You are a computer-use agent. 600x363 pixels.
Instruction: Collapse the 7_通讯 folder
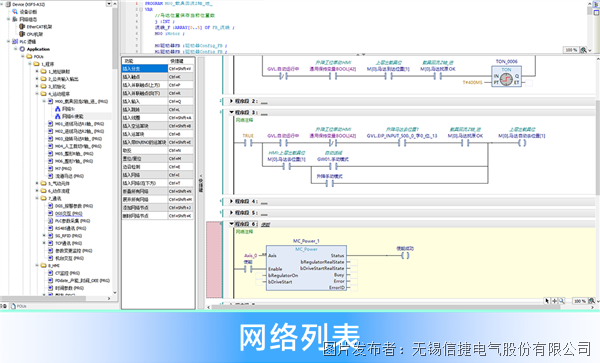click(37, 198)
